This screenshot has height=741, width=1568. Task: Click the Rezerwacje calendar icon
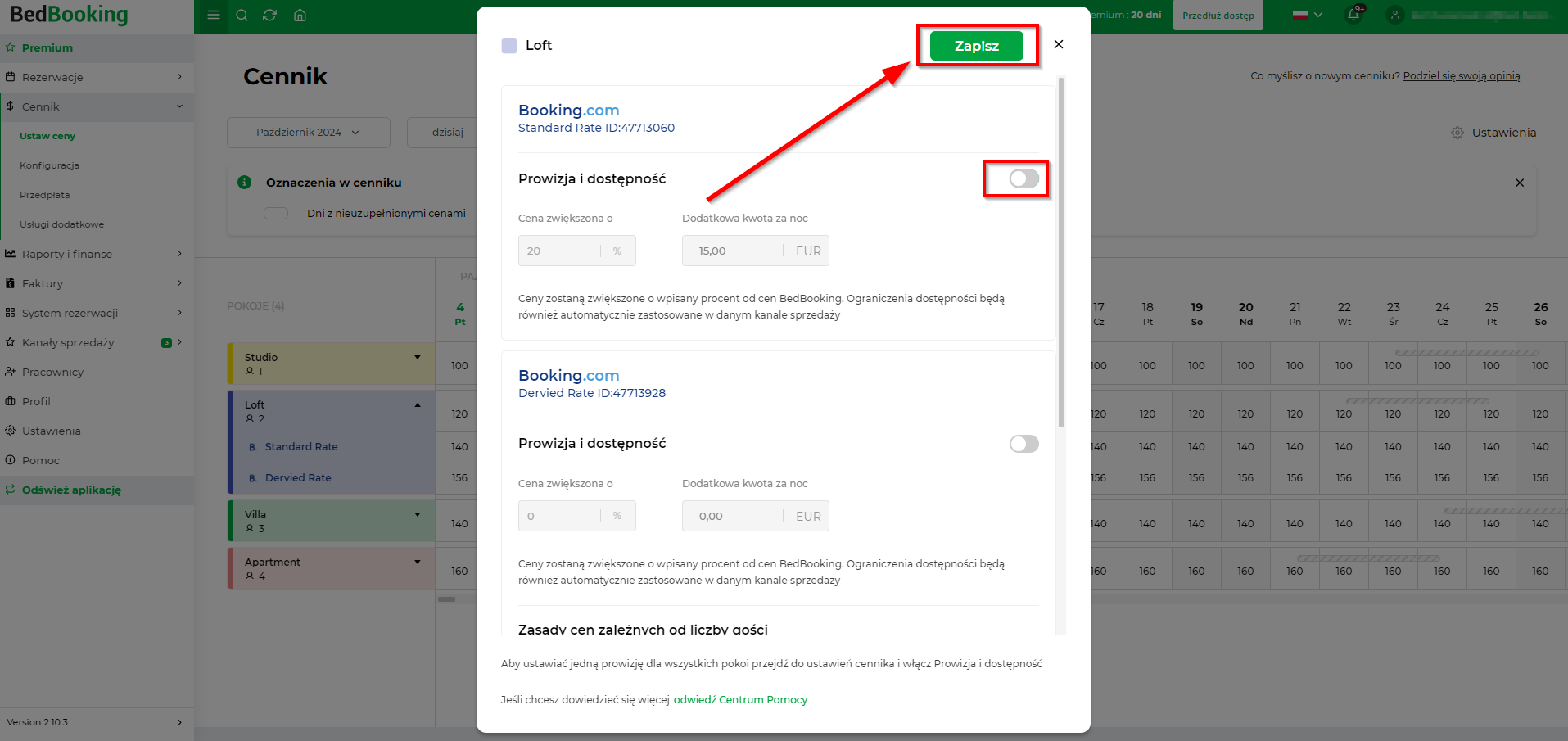click(10, 77)
